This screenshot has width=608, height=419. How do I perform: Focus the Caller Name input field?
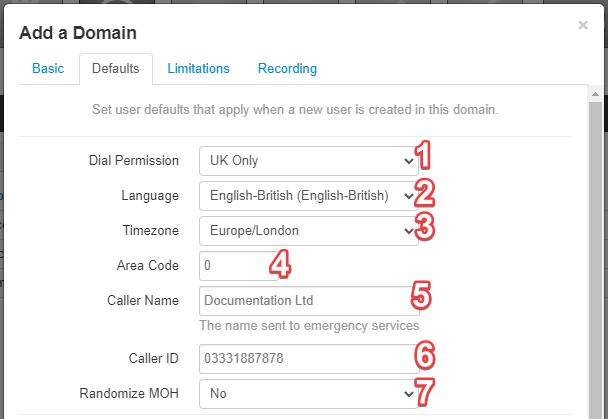coord(309,301)
